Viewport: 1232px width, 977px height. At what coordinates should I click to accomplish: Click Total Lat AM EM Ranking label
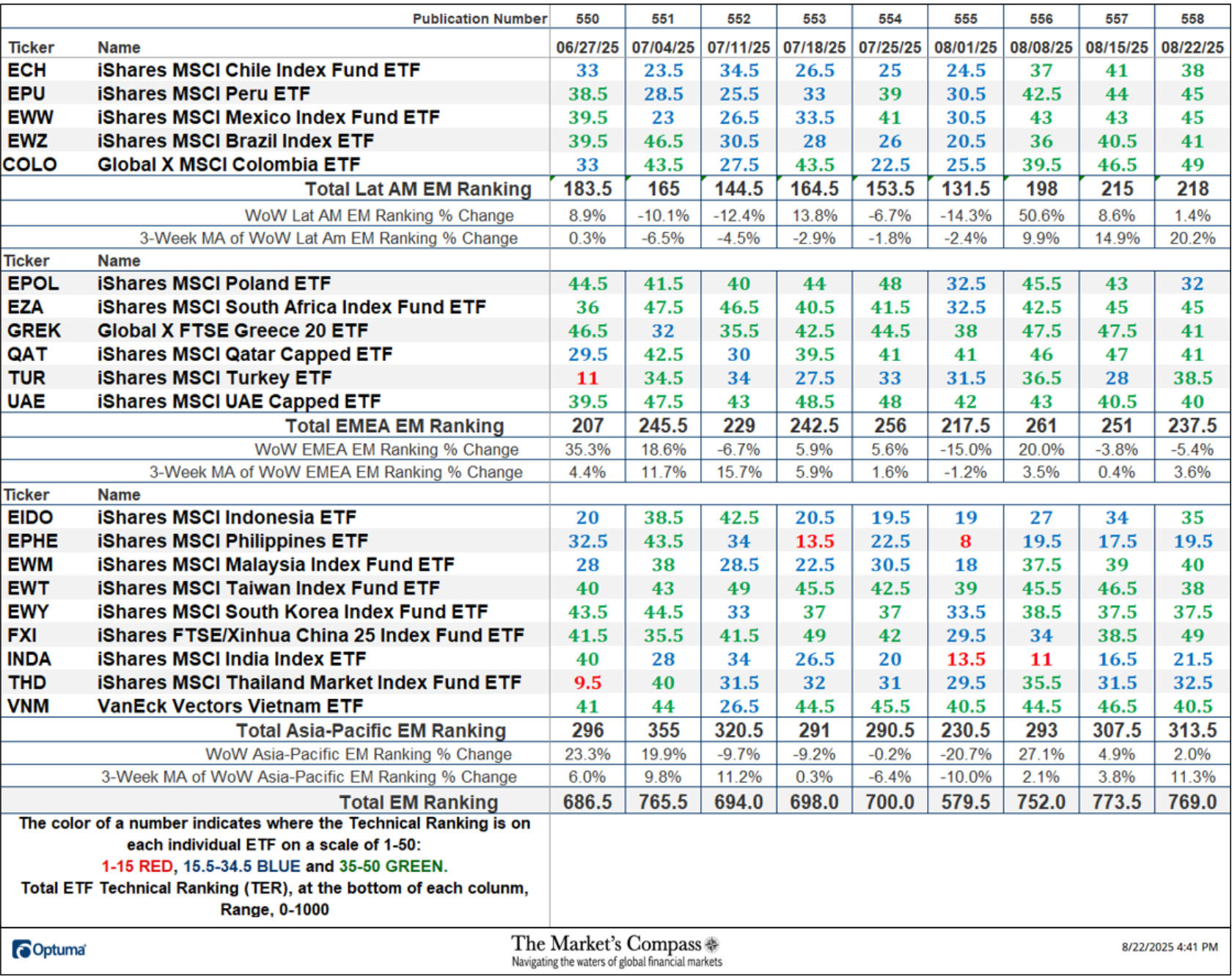(418, 189)
